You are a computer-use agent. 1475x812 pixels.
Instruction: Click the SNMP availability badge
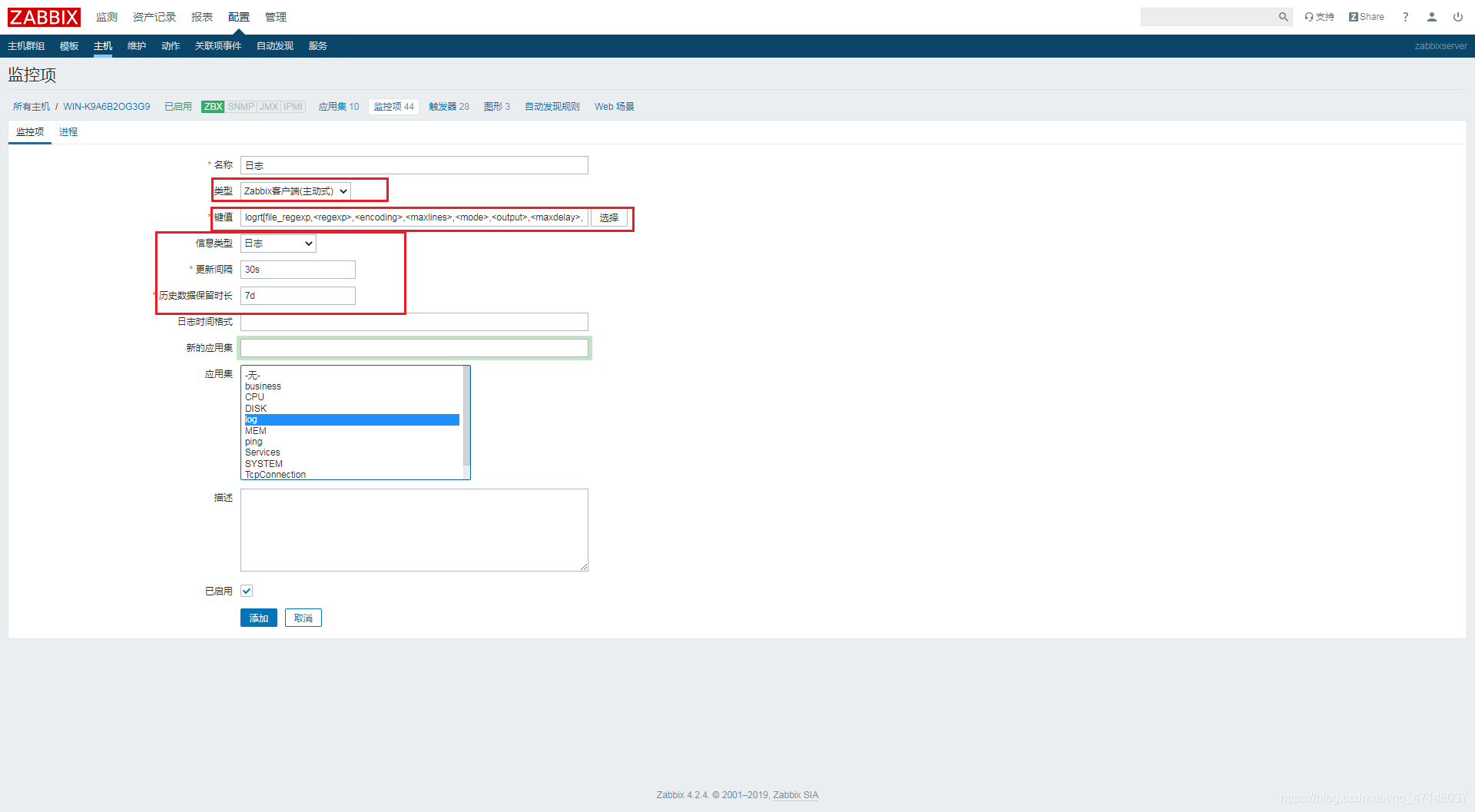click(x=240, y=107)
